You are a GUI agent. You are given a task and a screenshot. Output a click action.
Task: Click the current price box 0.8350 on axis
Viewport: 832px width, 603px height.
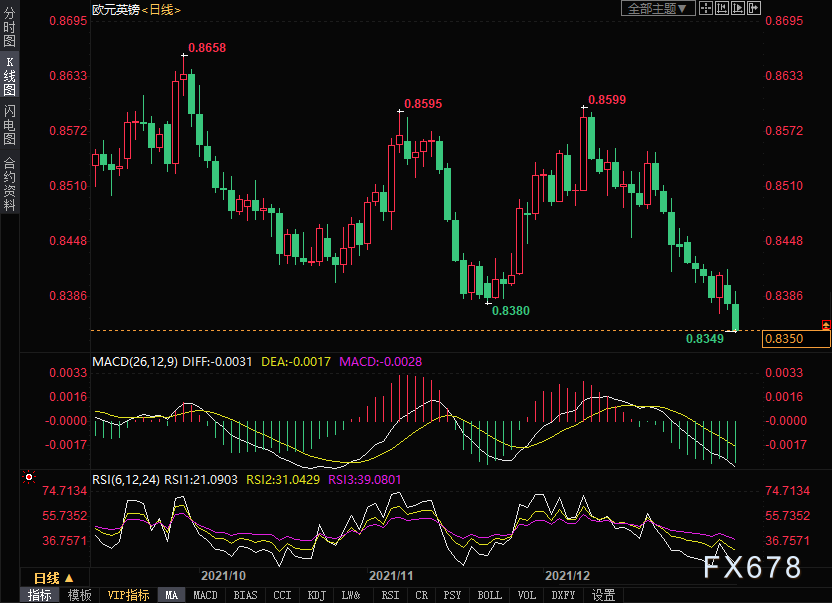(x=796, y=339)
